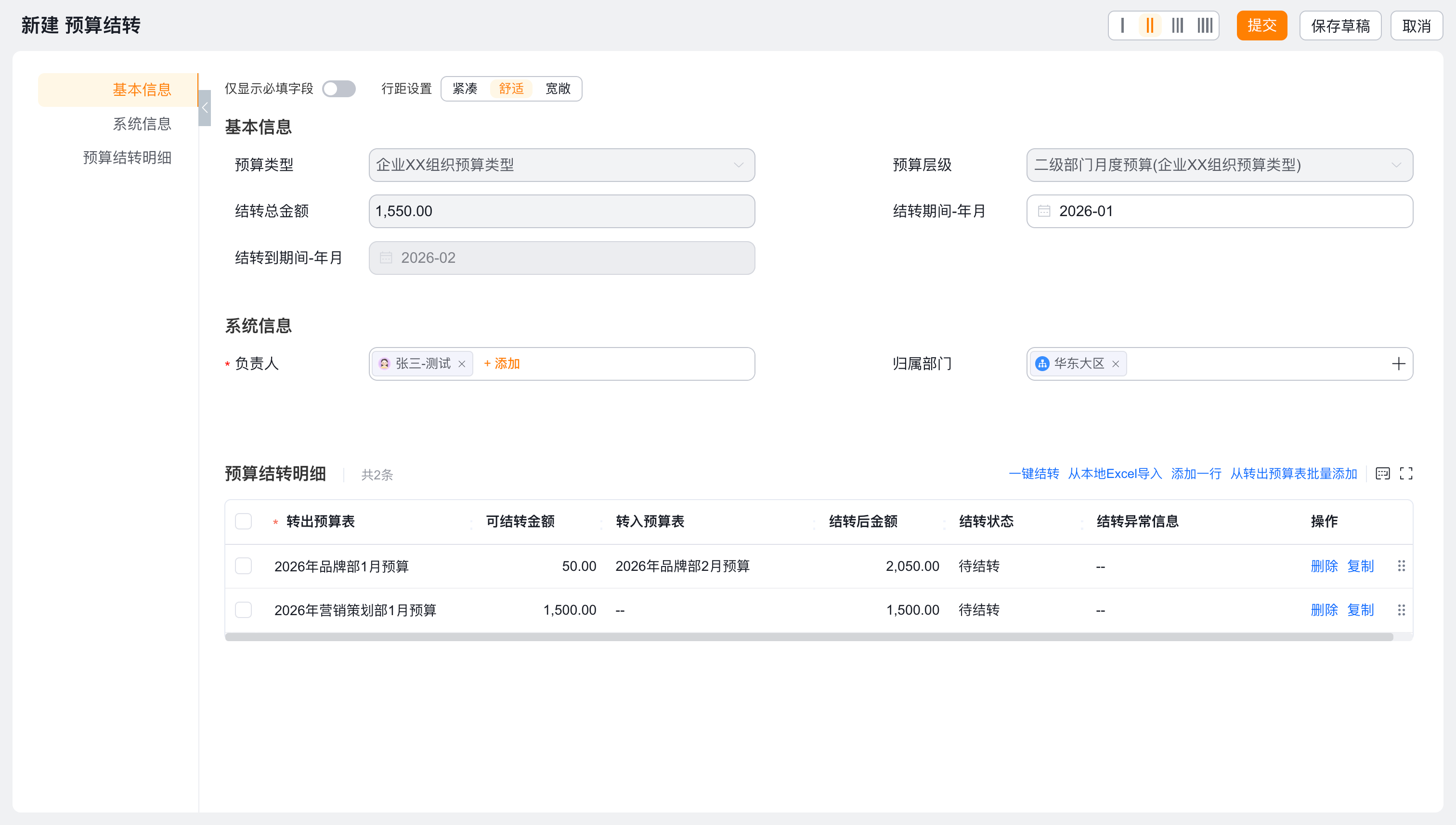Open table column settings icon
1456x825 pixels.
[1382, 474]
